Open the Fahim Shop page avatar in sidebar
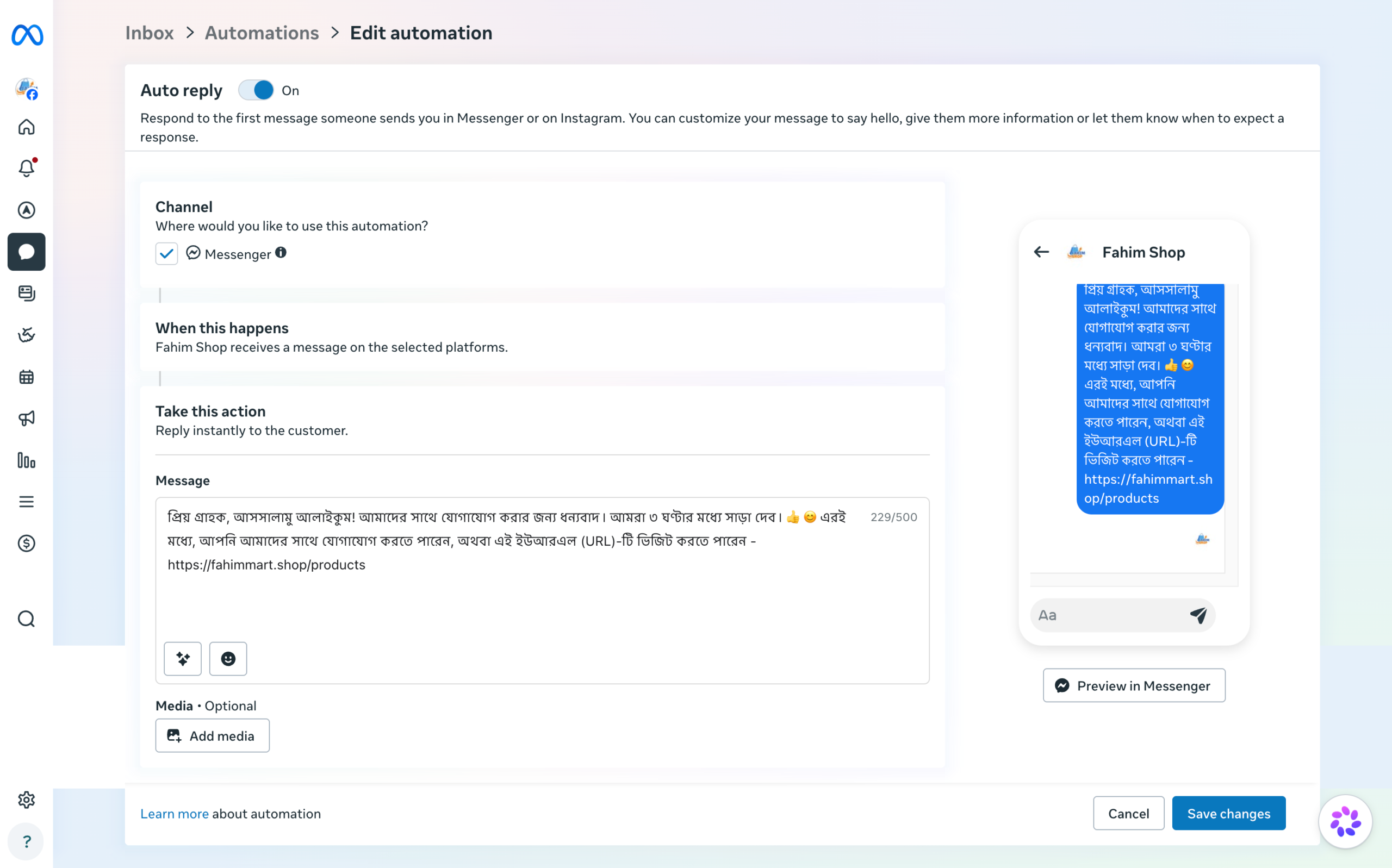This screenshot has width=1392, height=868. [x=27, y=89]
